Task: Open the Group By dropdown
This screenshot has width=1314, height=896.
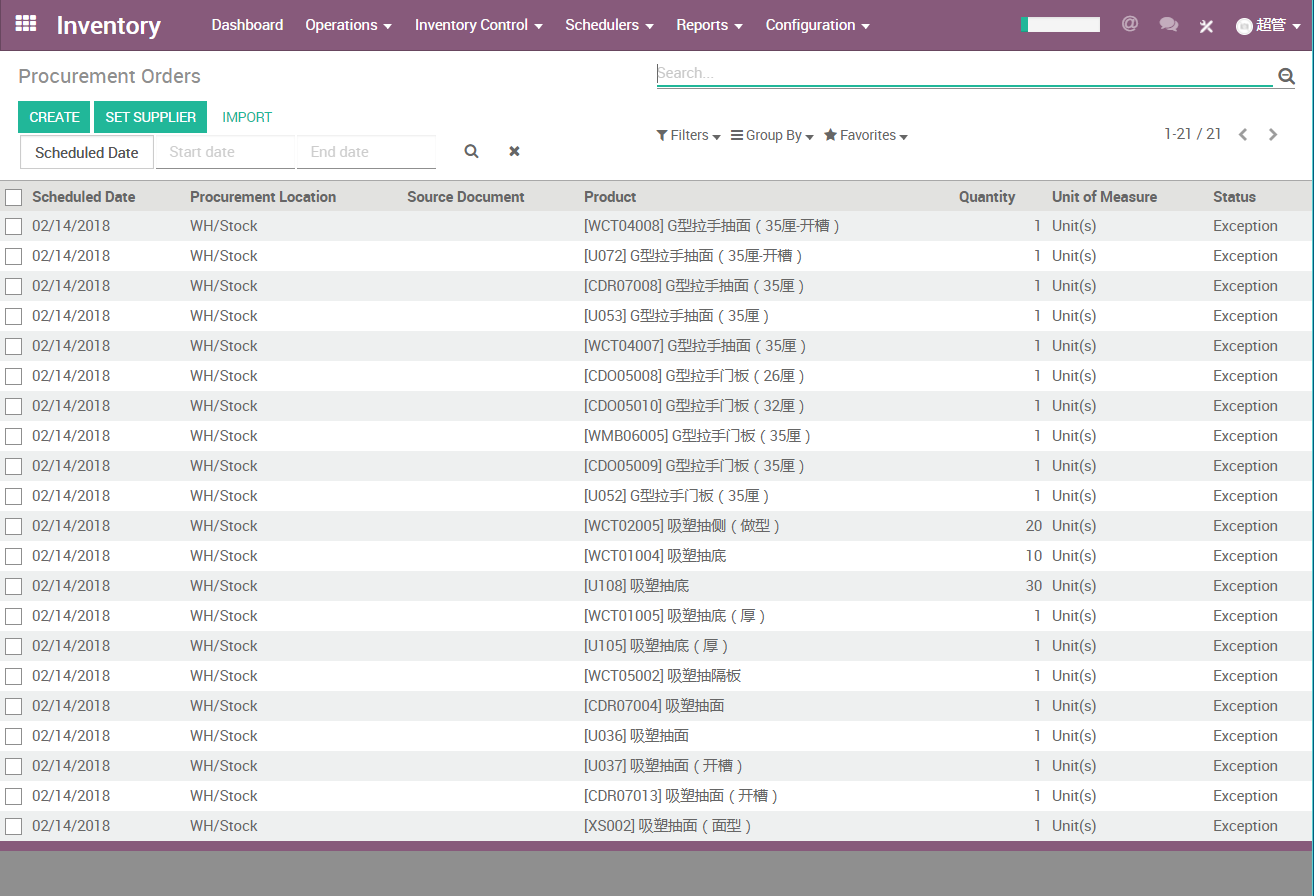Action: 772,136
